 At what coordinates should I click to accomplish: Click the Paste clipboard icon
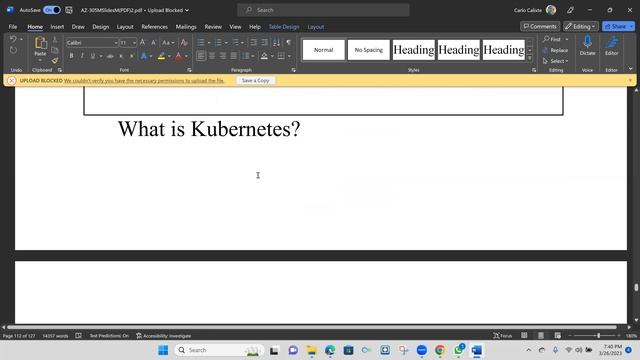pyautogui.click(x=40, y=43)
